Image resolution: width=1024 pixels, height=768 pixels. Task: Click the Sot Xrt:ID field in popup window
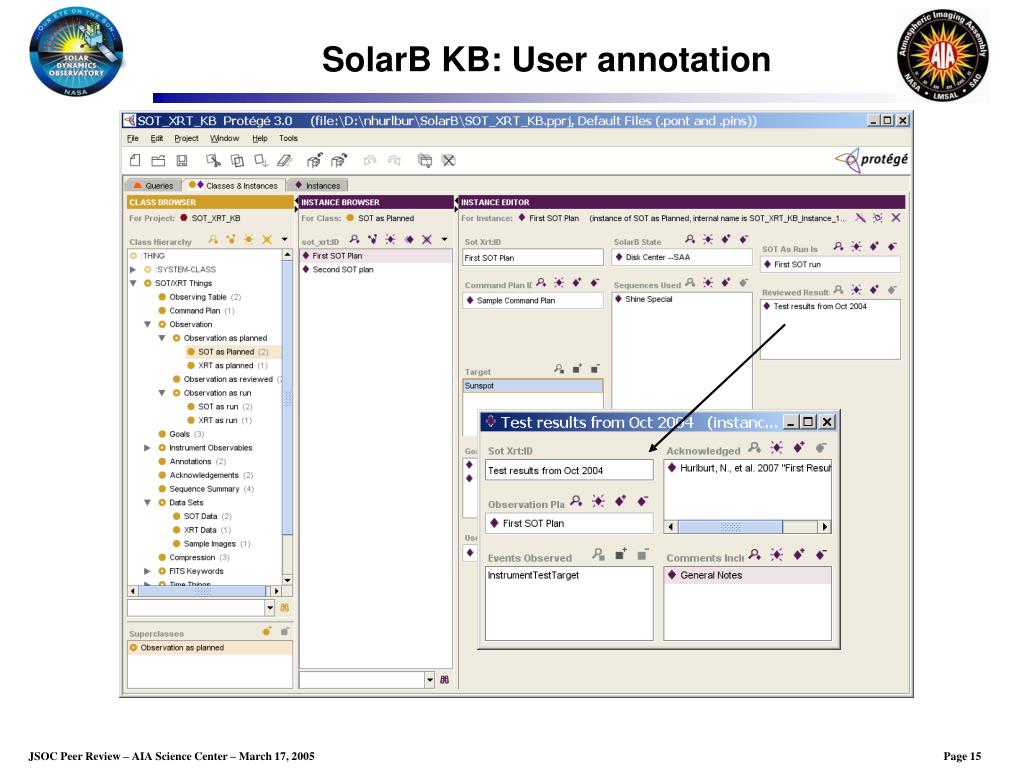569,470
